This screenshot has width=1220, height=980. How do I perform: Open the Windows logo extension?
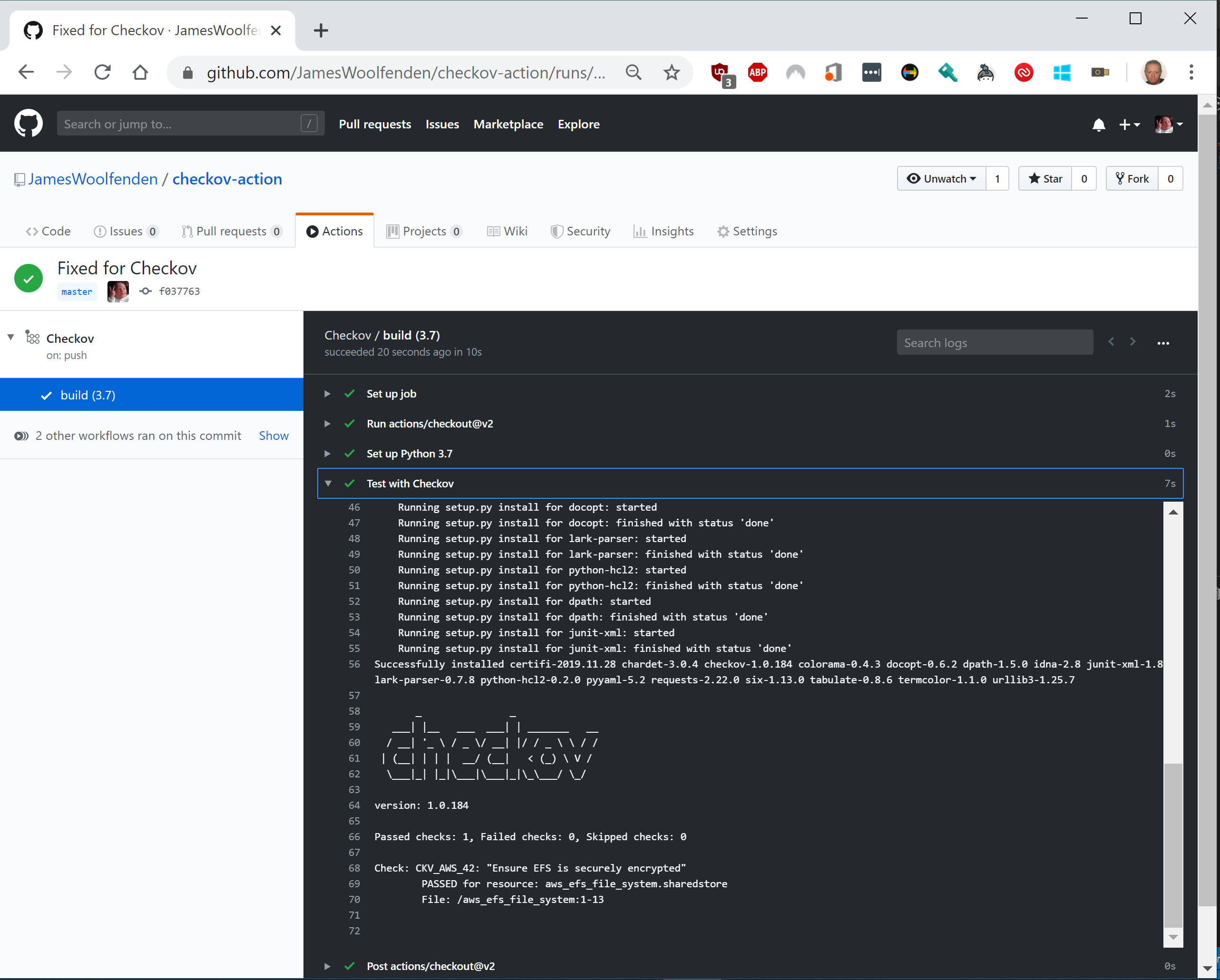tap(1062, 72)
